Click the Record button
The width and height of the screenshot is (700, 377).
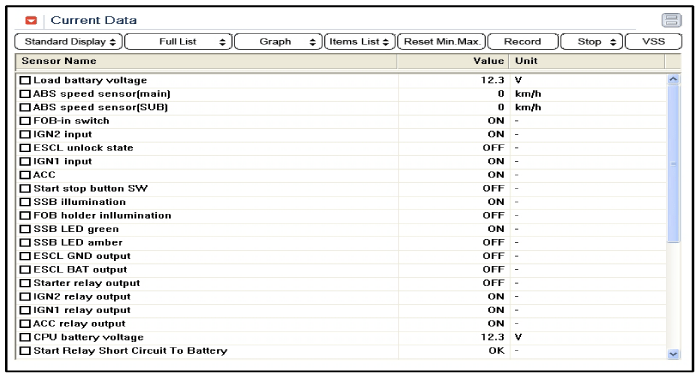(x=523, y=42)
